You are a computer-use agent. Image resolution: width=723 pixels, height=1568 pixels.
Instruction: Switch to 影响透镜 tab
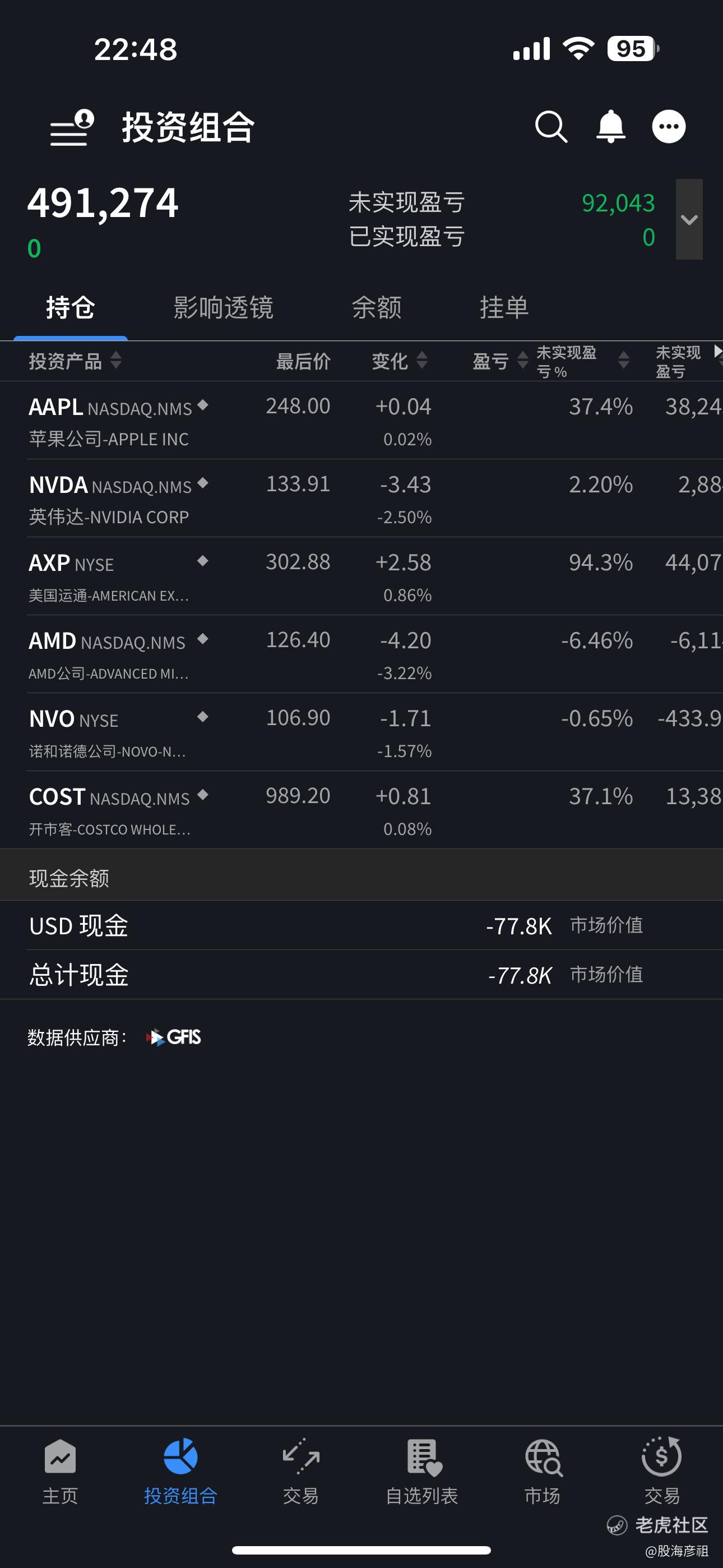tap(224, 307)
